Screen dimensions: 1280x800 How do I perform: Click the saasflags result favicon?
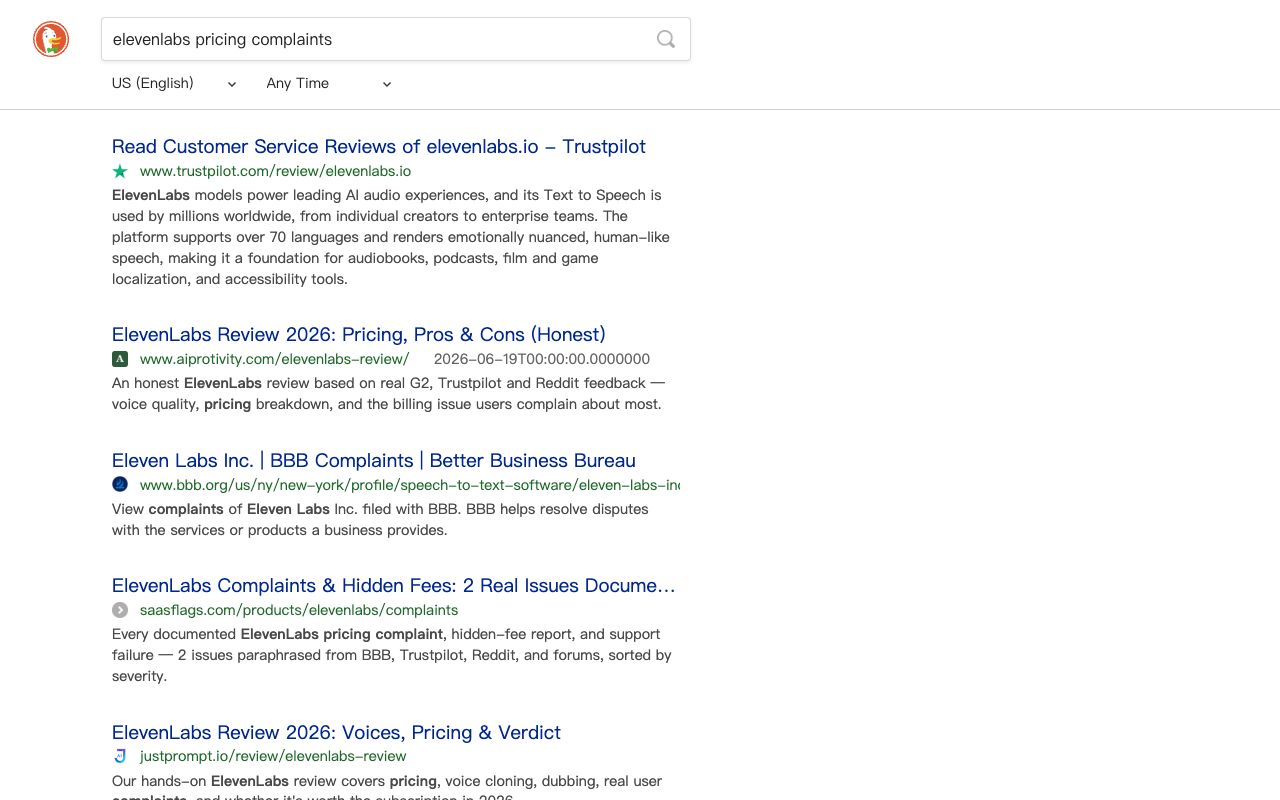[x=120, y=610]
